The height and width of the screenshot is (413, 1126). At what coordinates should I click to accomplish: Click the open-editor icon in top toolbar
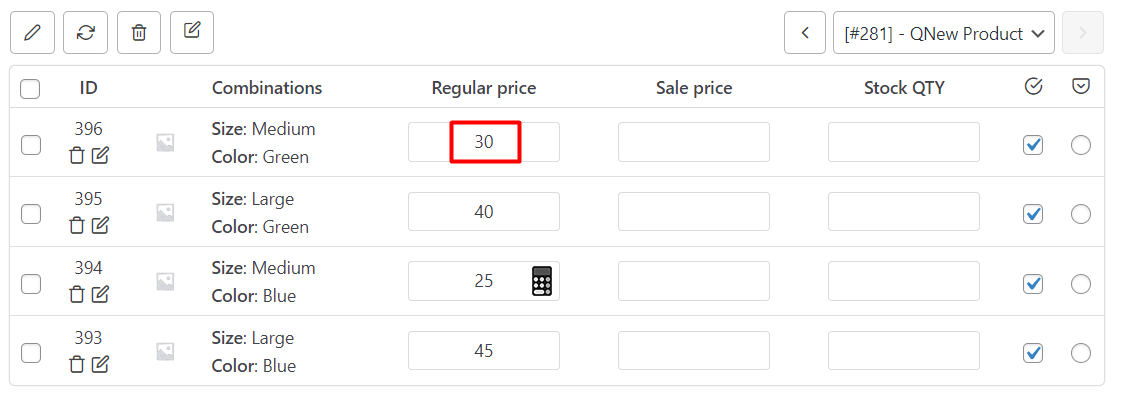click(x=192, y=33)
